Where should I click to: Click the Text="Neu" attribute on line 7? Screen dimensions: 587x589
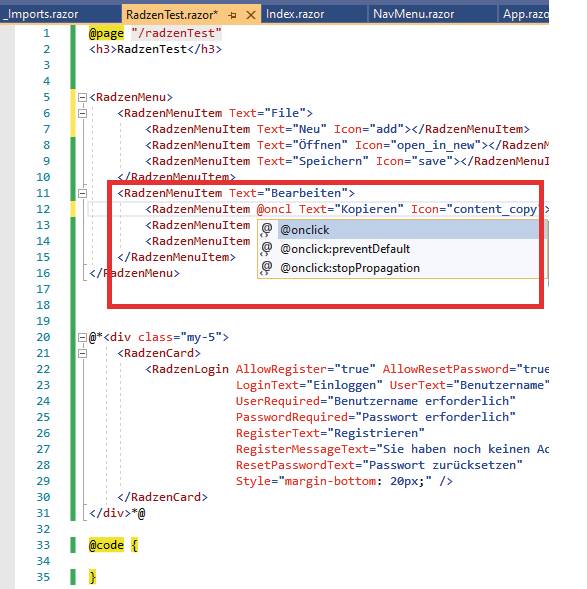point(292,129)
